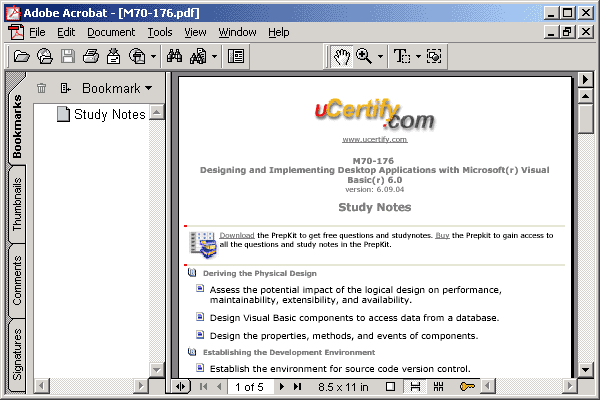
Task: Click bookmarks pane scroll right arrow
Action: tap(141, 385)
